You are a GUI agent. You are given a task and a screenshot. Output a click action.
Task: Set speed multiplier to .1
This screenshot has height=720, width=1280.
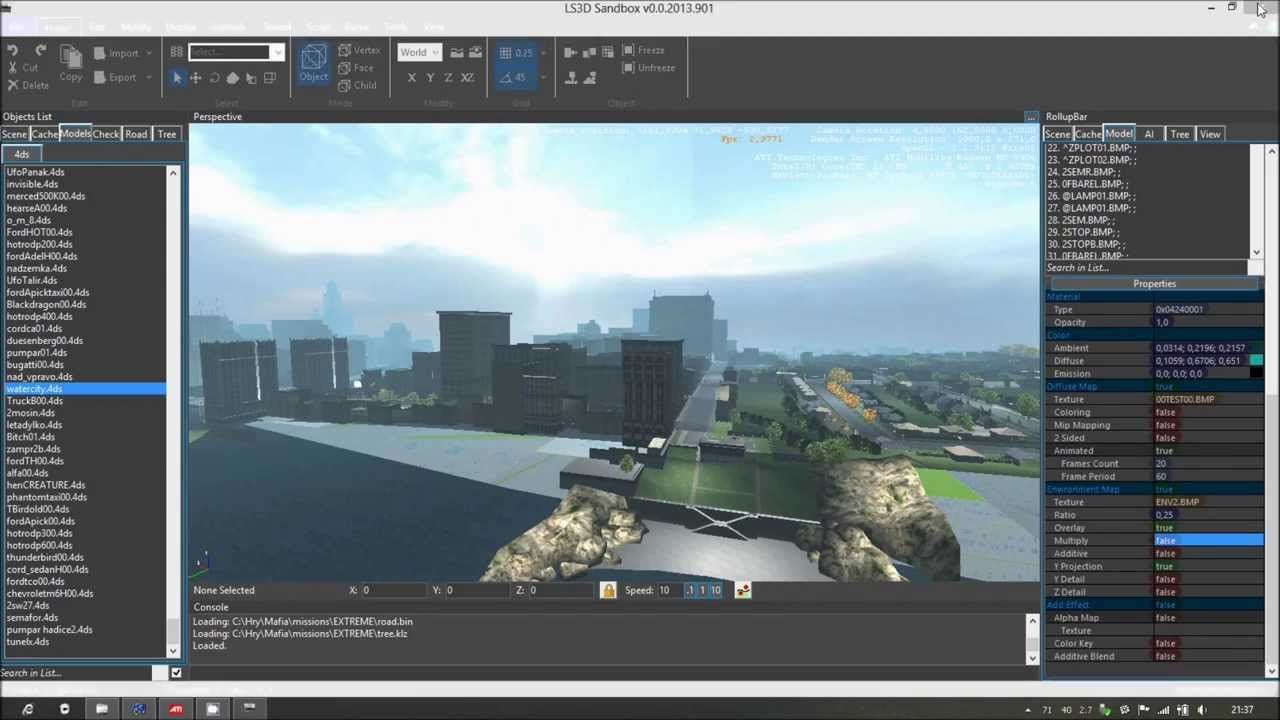(x=690, y=590)
